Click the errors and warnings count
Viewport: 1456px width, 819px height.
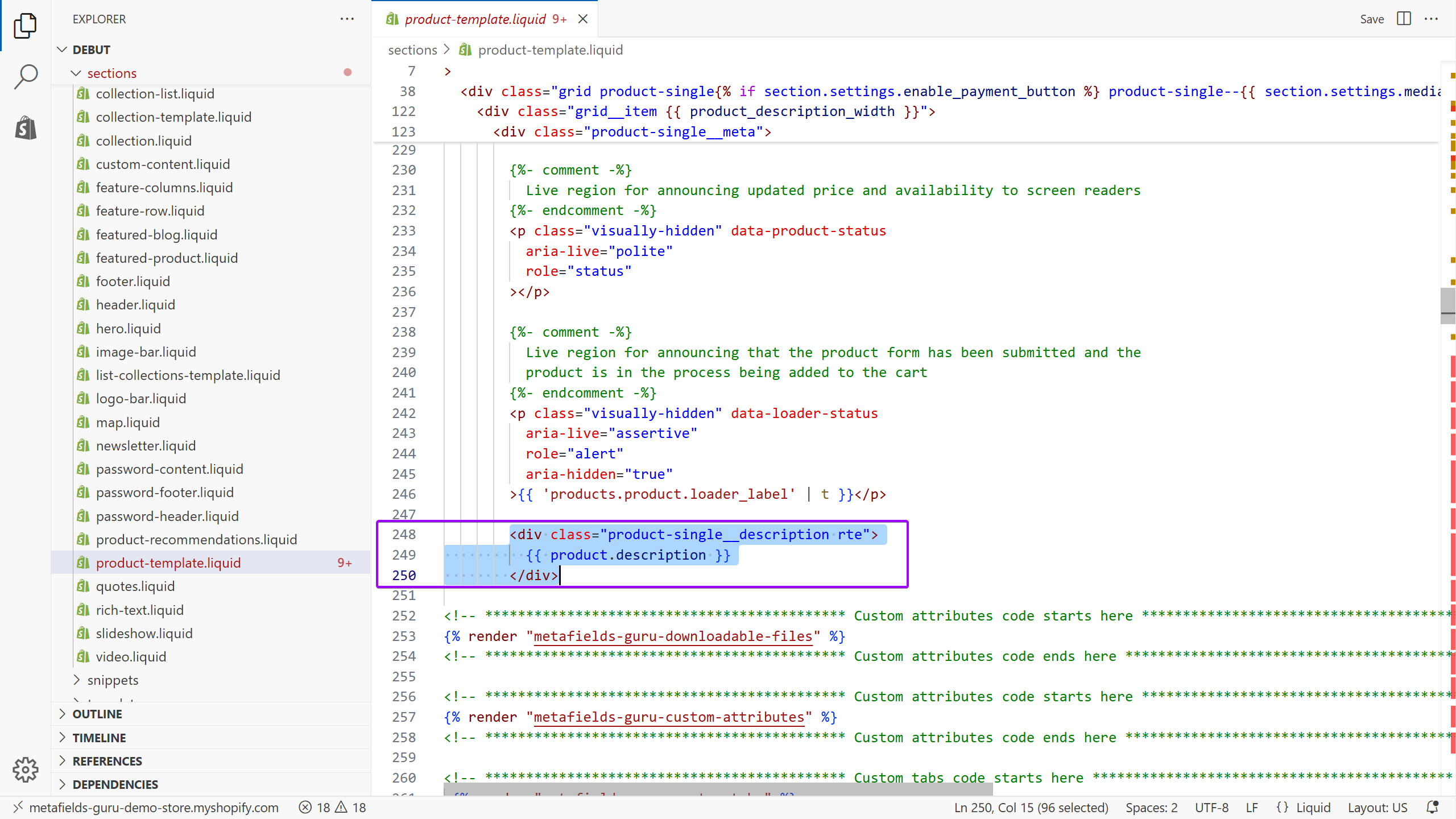[x=333, y=807]
